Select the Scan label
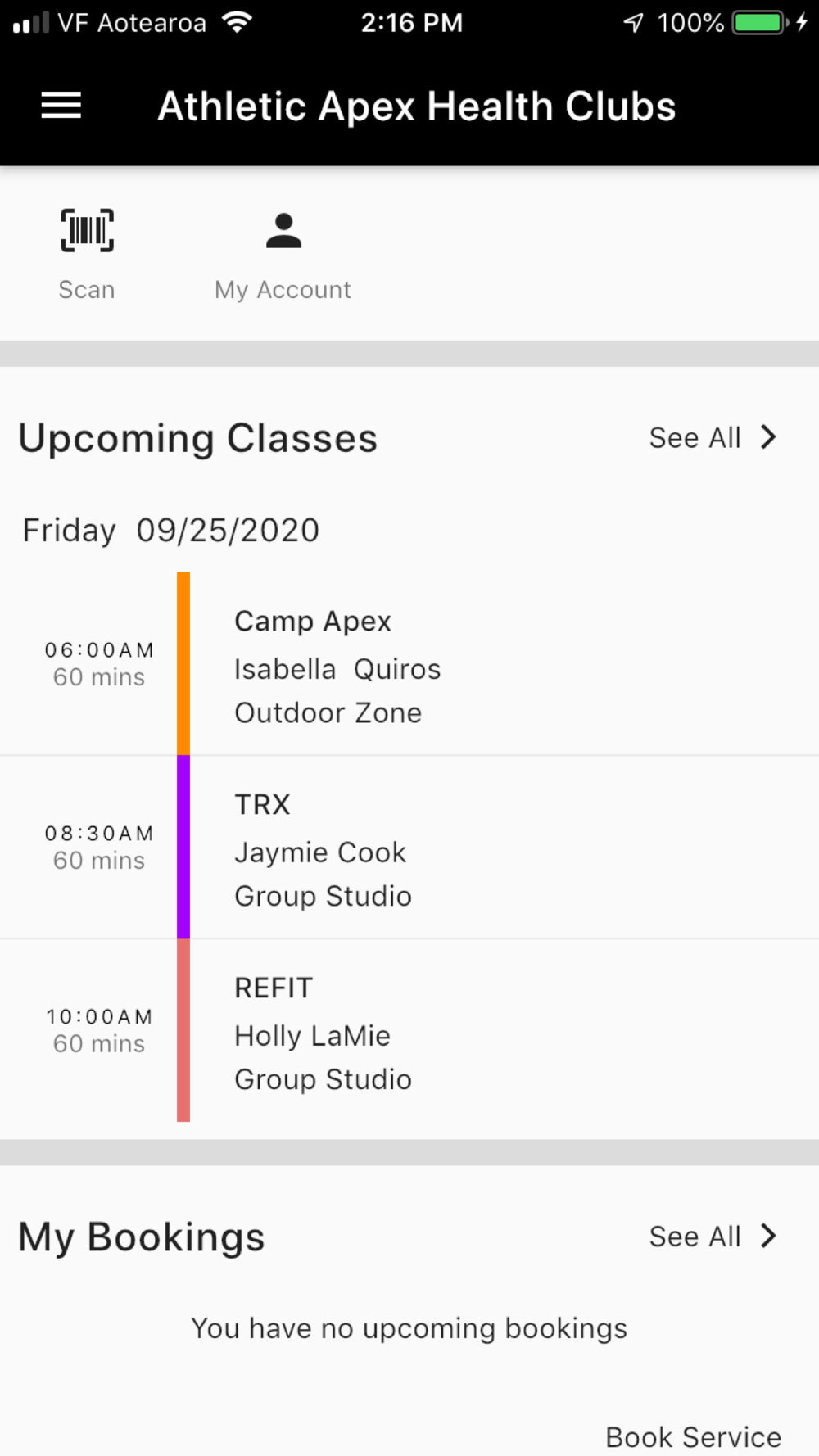 pyautogui.click(x=87, y=290)
